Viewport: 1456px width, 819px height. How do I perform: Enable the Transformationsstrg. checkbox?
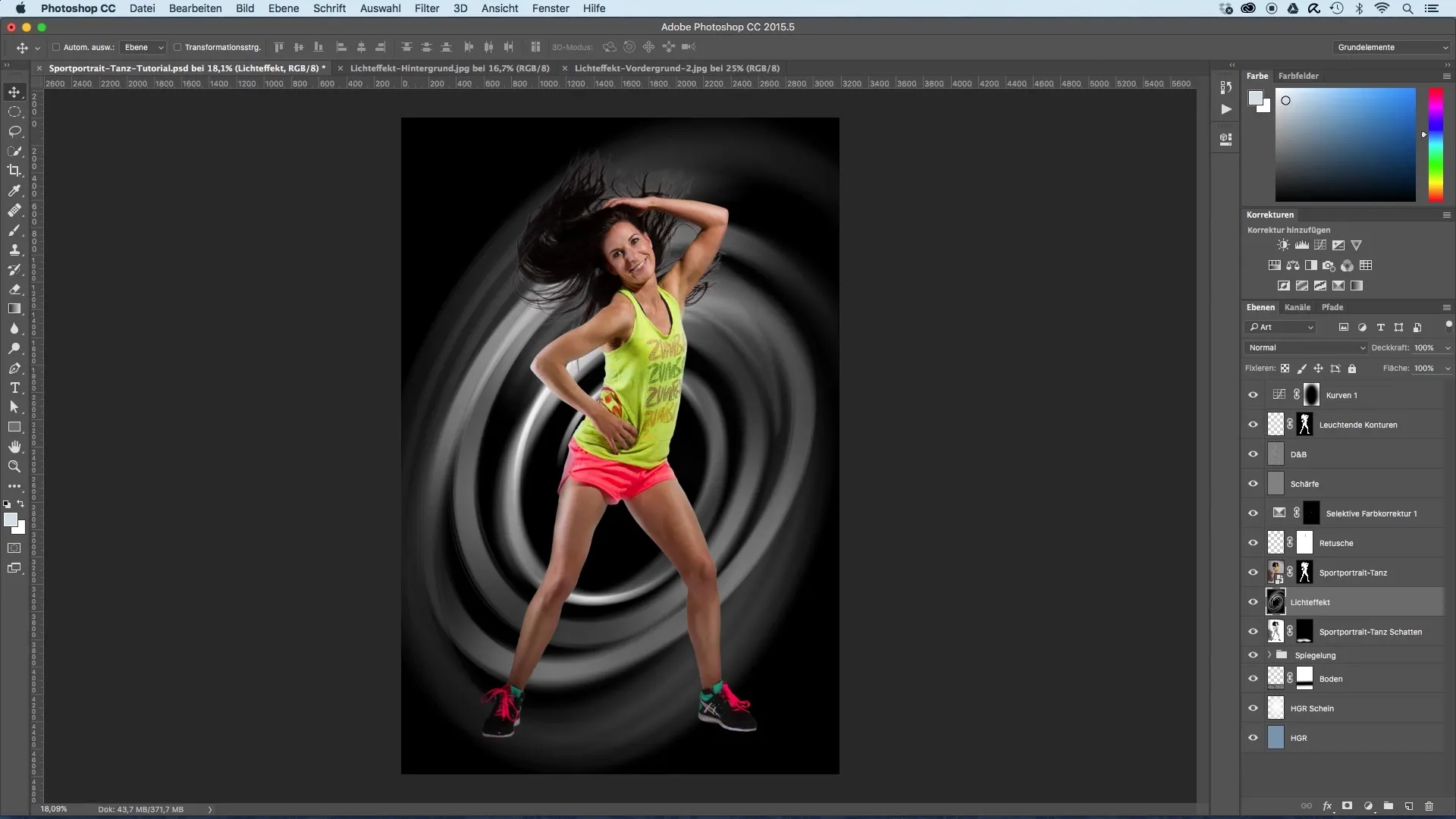[x=177, y=47]
